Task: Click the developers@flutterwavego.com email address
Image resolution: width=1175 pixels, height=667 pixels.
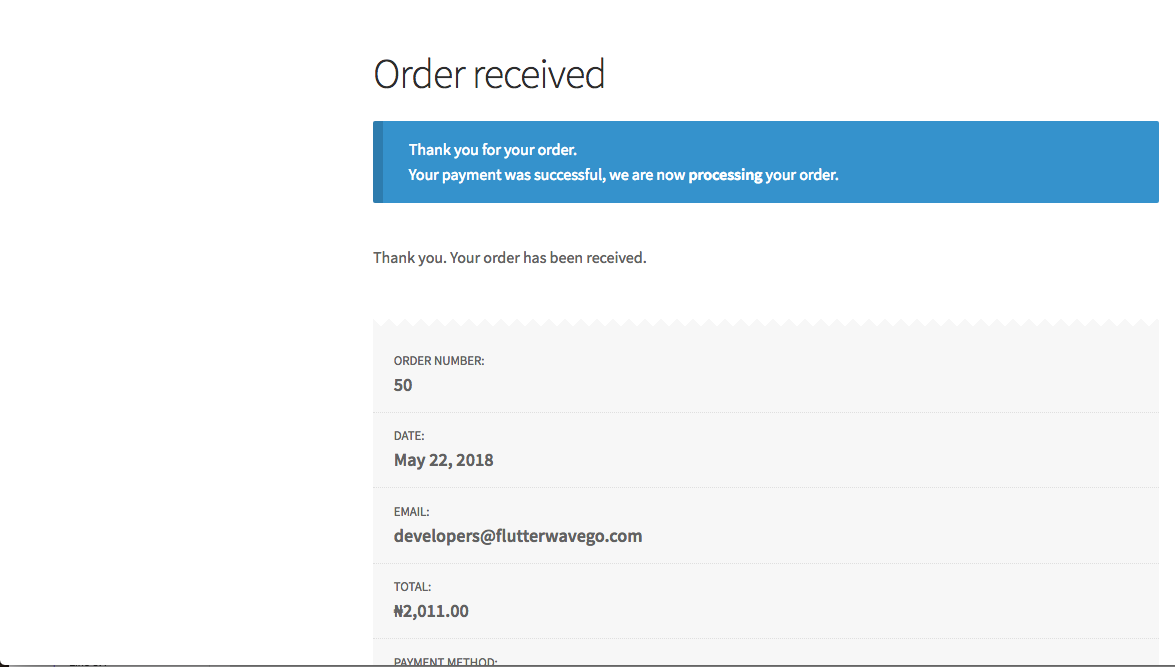Action: click(518, 536)
